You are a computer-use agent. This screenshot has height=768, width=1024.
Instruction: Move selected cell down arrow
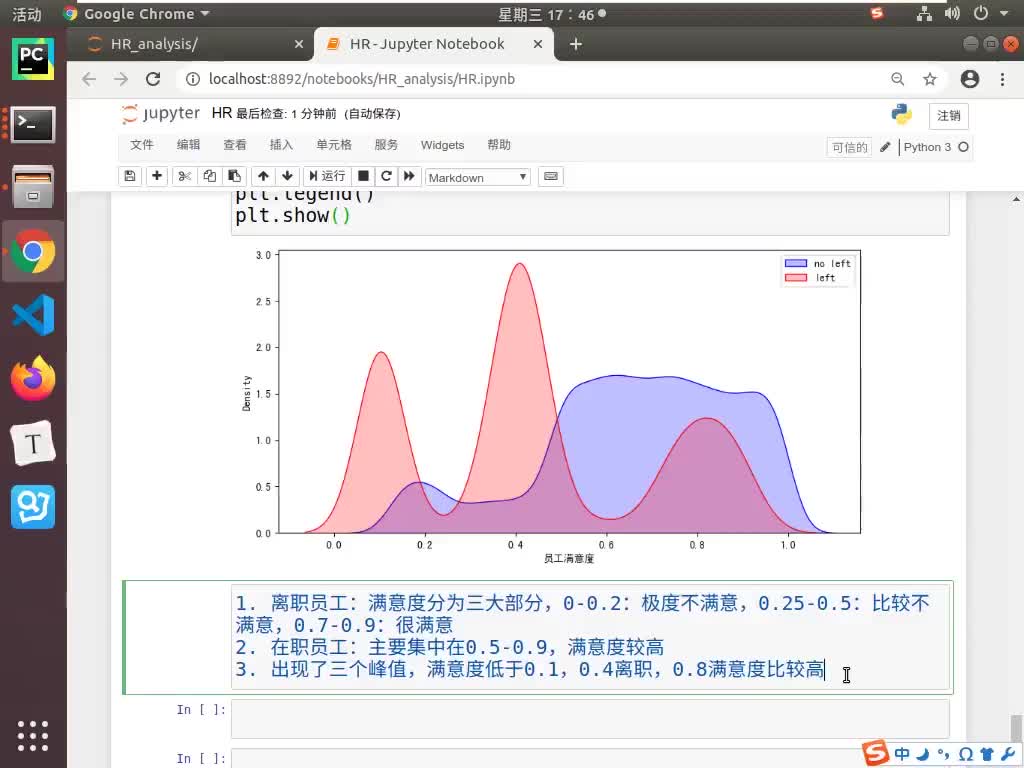coord(287,176)
